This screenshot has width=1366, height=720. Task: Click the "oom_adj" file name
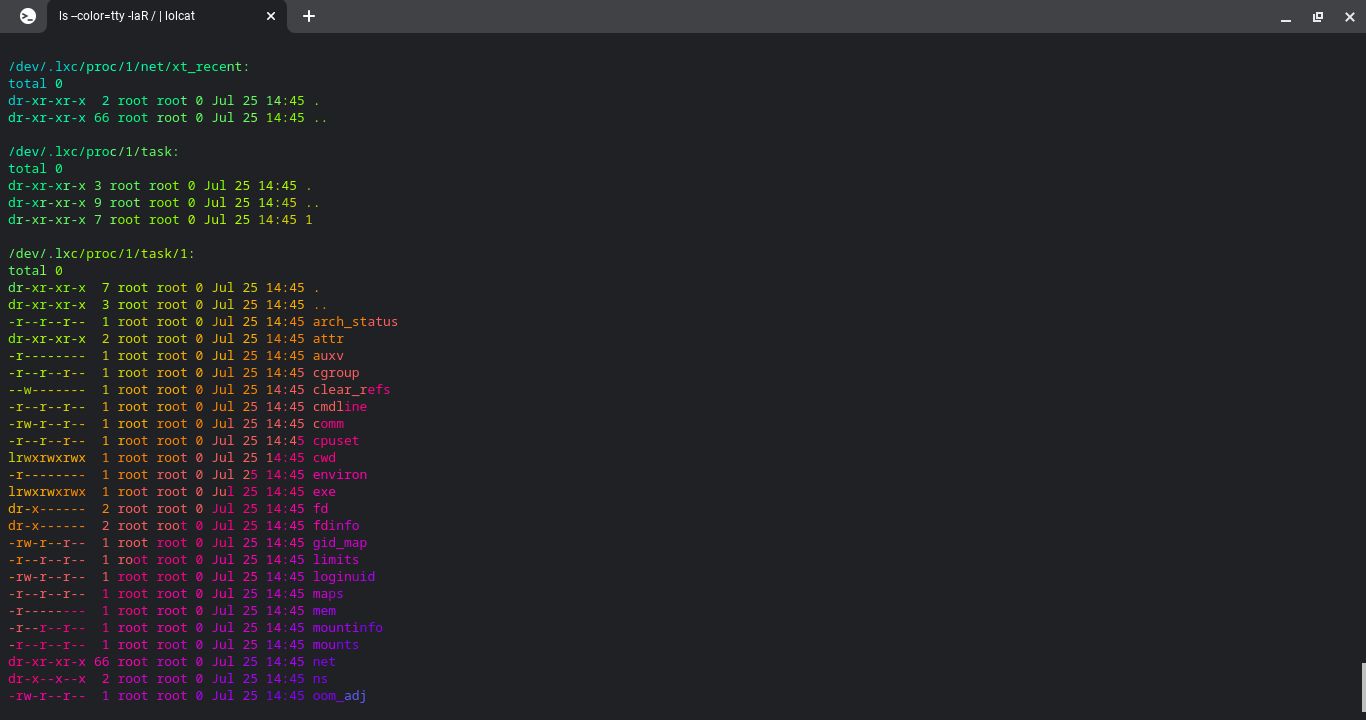pyautogui.click(x=340, y=695)
